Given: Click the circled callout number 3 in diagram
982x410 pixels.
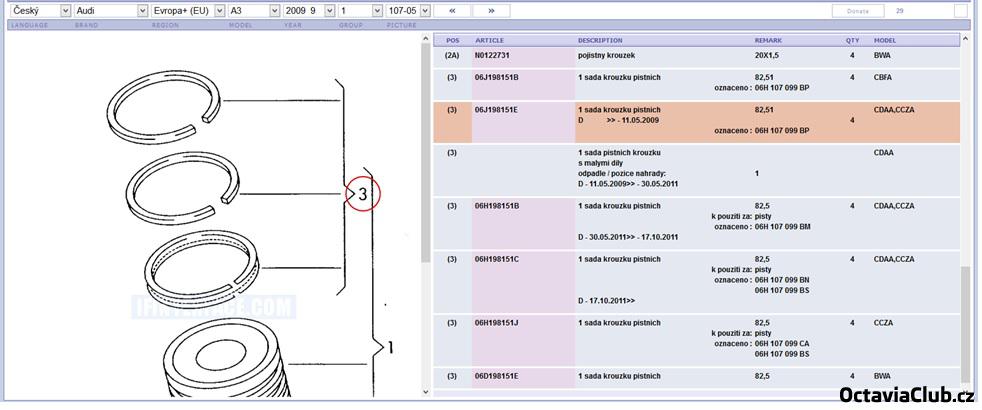Looking at the screenshot, I should click(364, 196).
